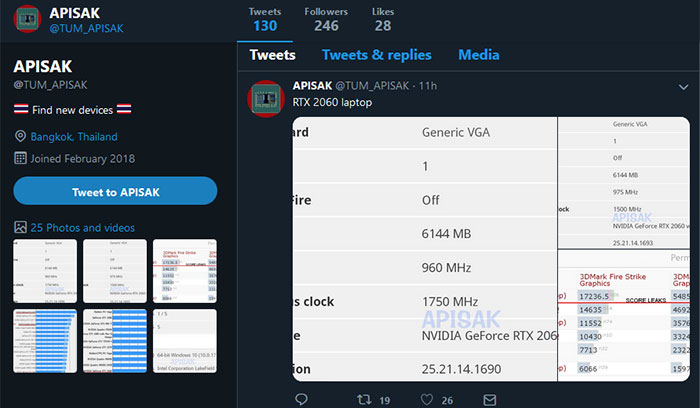700x408 pixels.
Task: Click the Tweet to APISAK button
Action: point(115,191)
